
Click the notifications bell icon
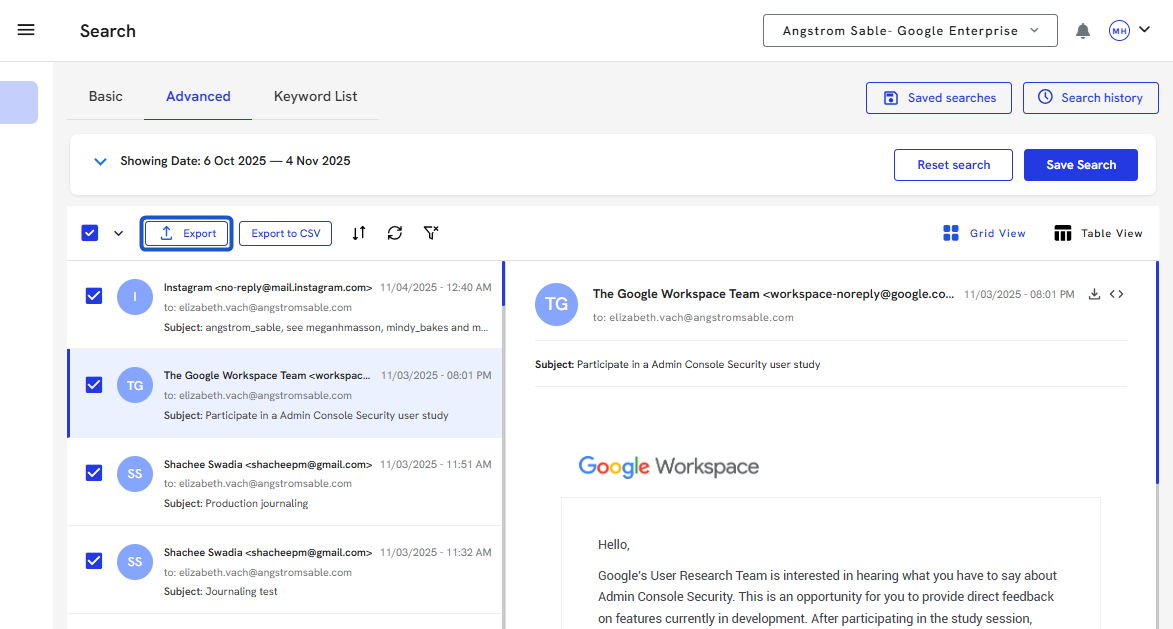[x=1083, y=31]
